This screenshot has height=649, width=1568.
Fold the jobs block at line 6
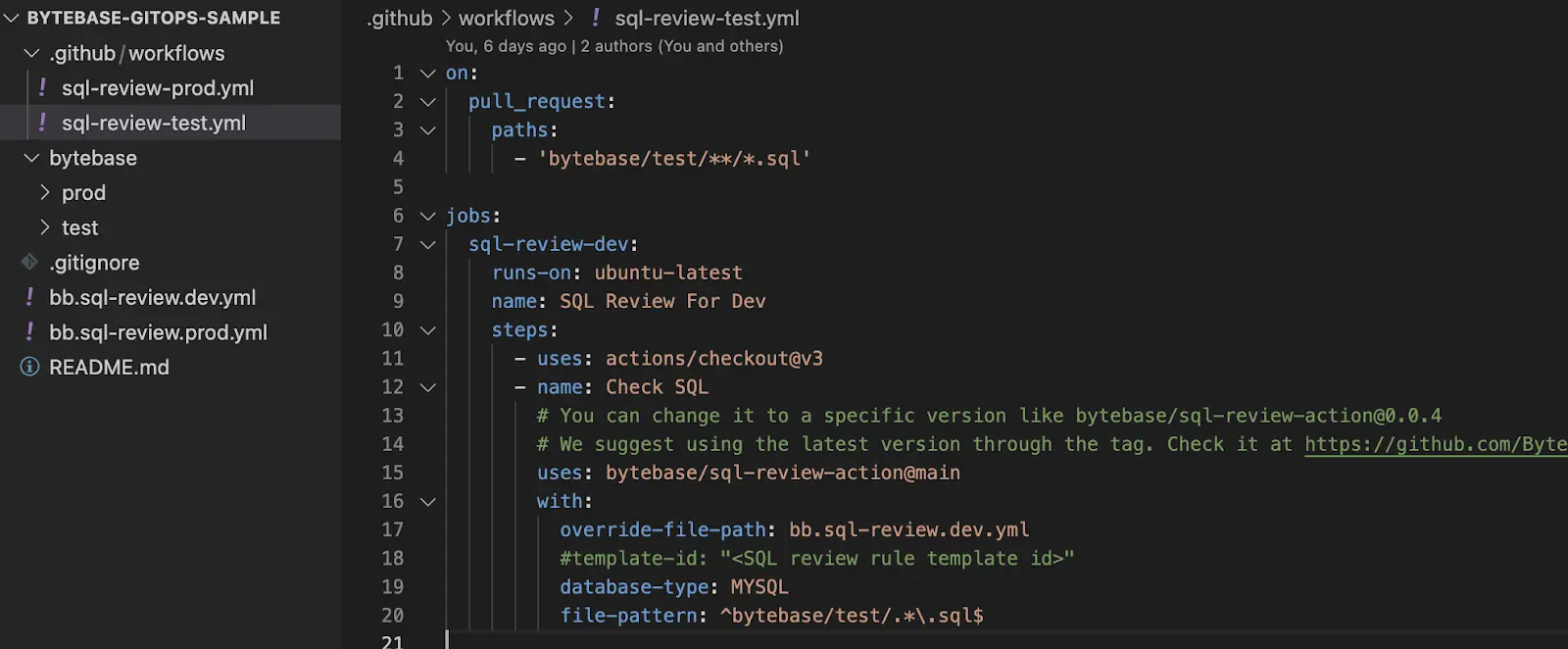[428, 216]
